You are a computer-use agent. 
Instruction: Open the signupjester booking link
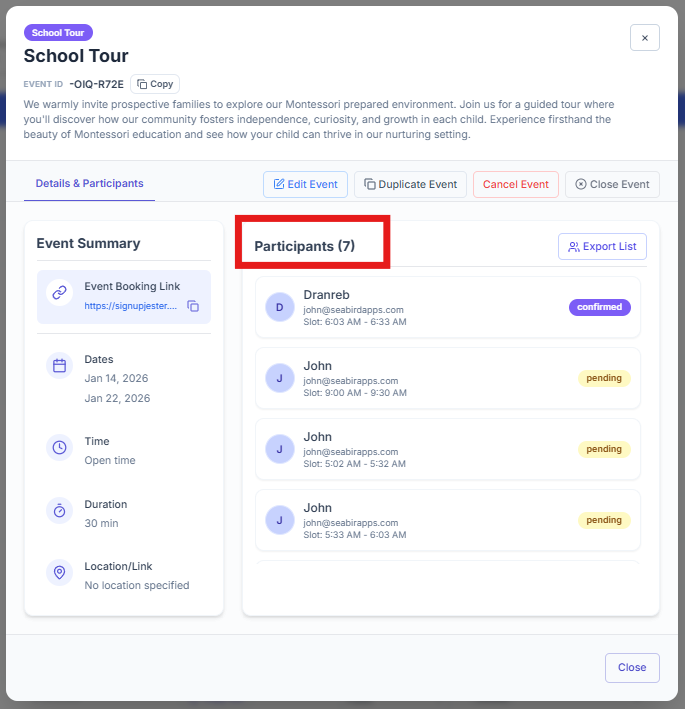131,306
